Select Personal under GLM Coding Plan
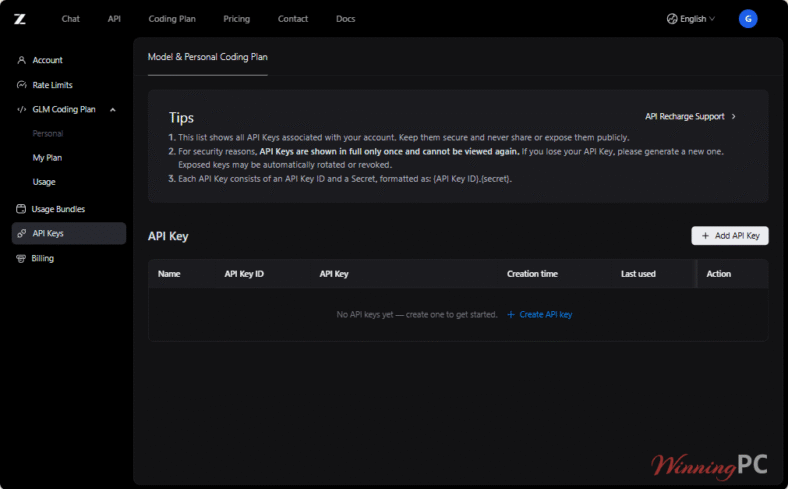The image size is (788, 489). 48,134
